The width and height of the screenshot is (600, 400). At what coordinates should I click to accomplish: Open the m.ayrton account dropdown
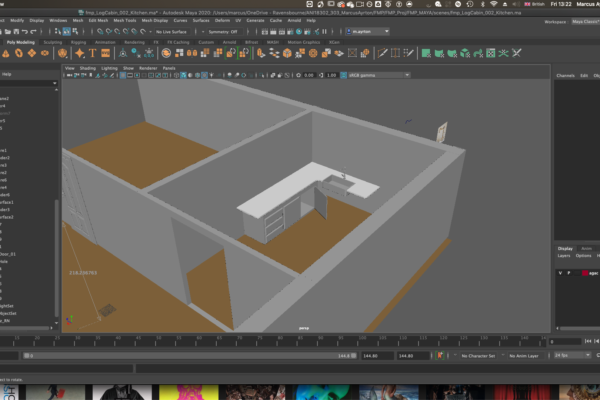tap(368, 32)
